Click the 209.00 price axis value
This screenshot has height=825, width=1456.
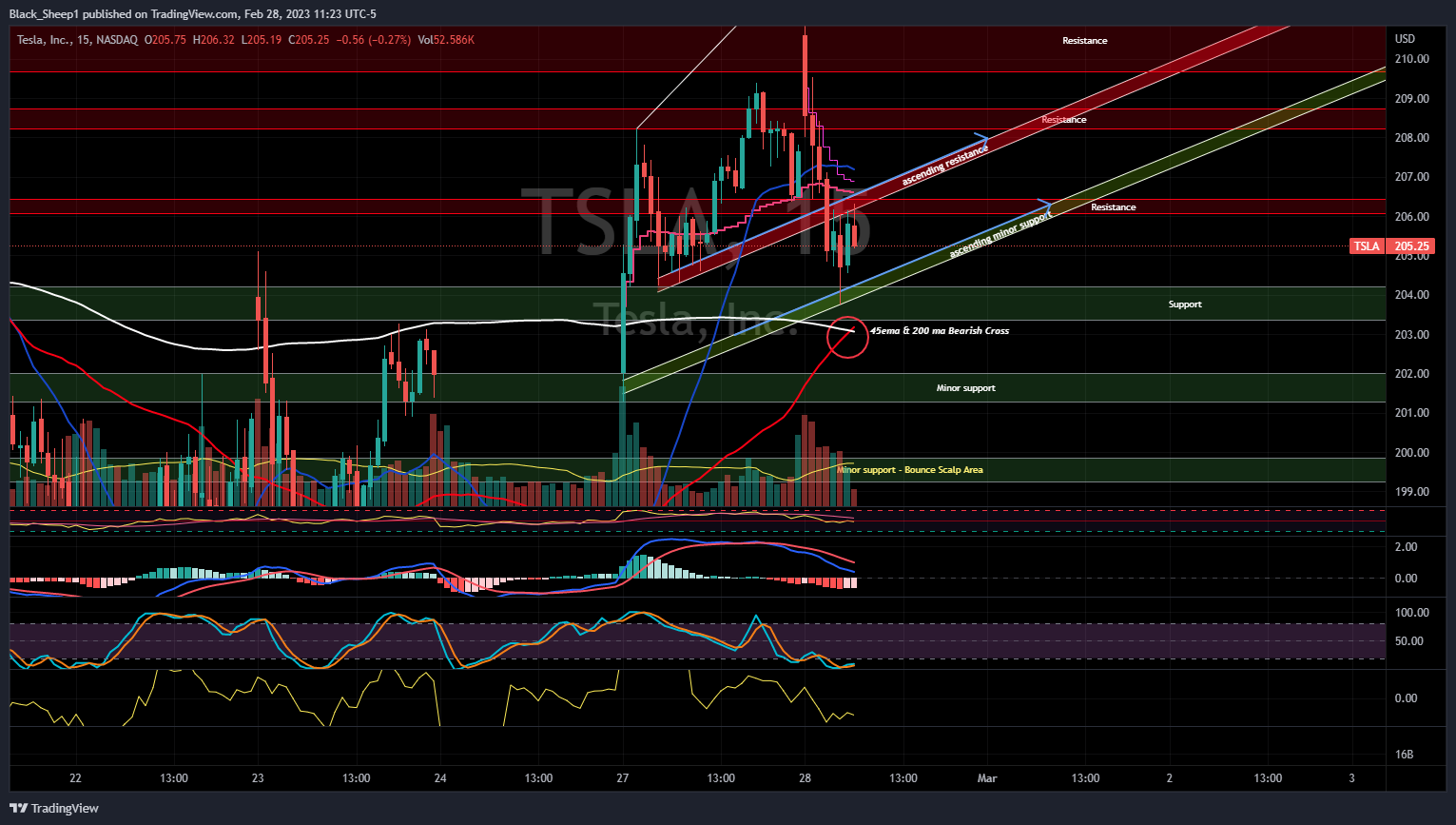[1412, 99]
